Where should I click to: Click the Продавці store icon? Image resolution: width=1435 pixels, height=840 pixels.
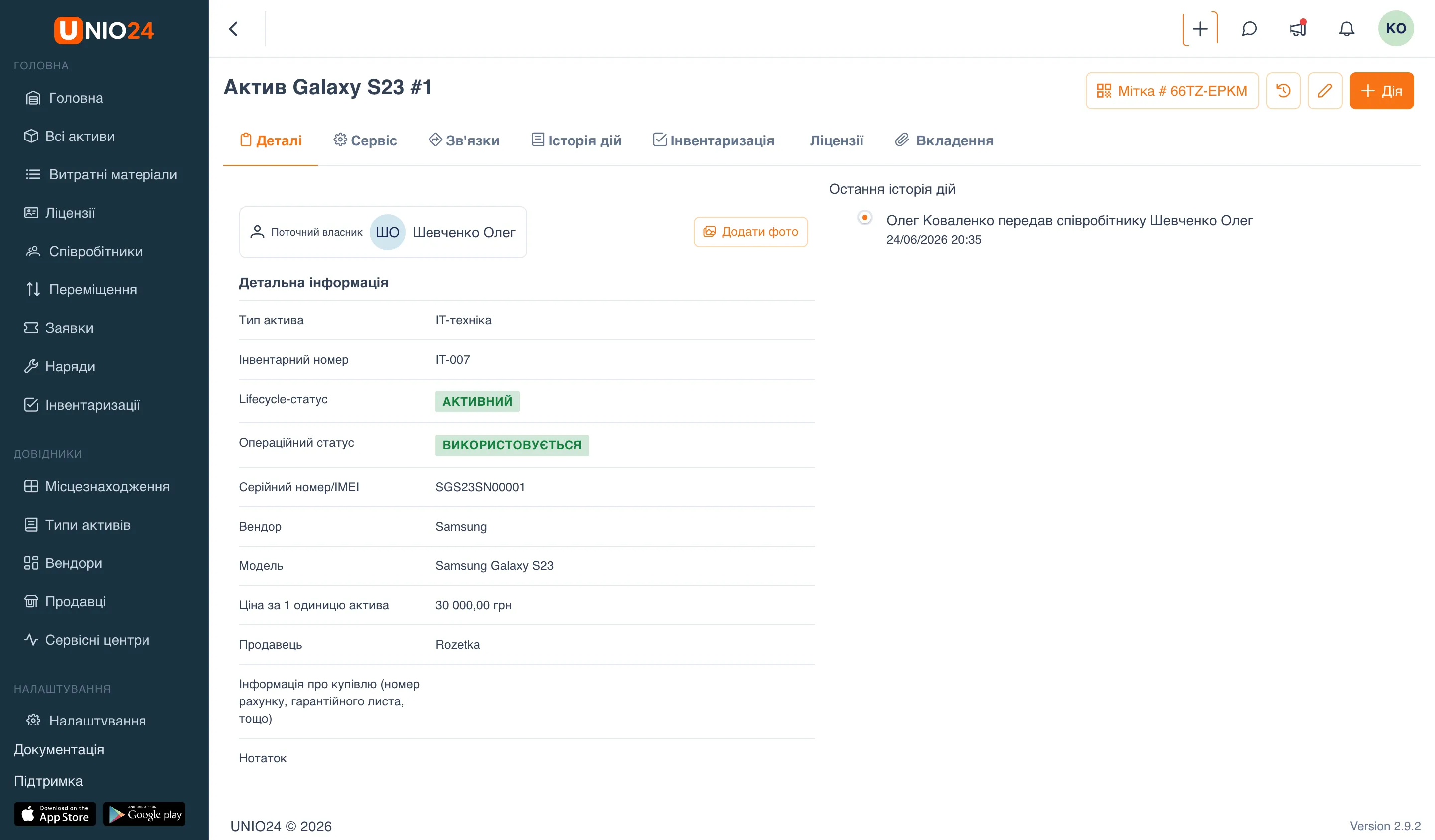[x=31, y=601]
